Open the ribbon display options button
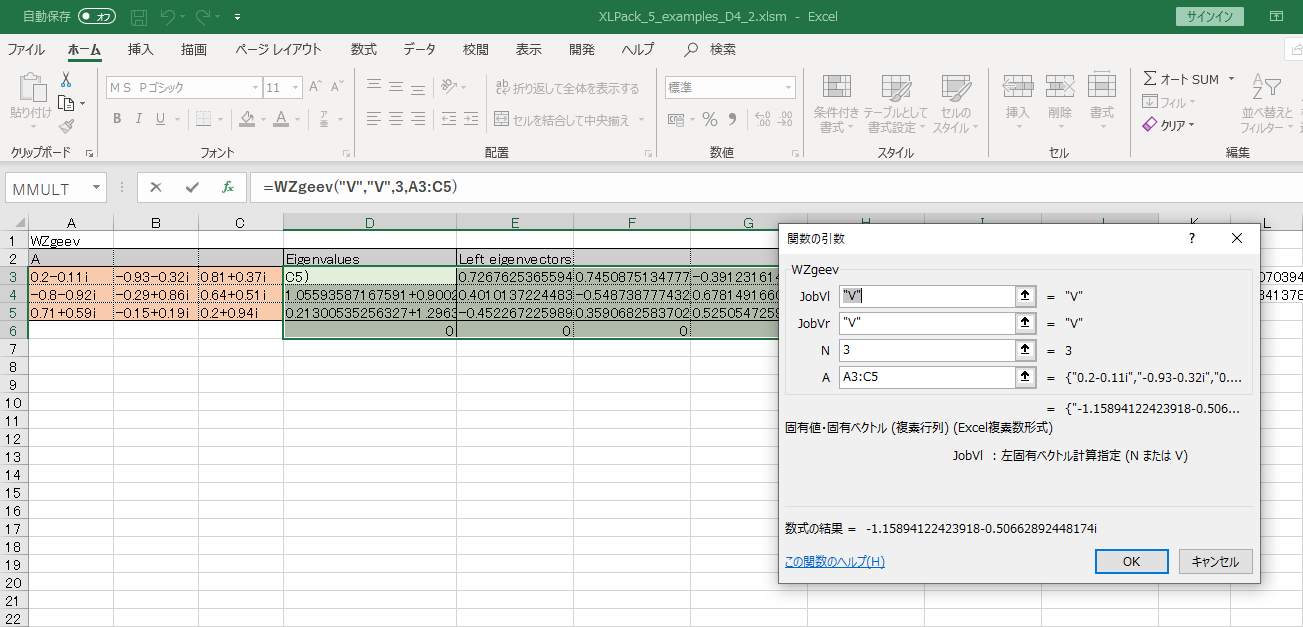 coord(1276,16)
